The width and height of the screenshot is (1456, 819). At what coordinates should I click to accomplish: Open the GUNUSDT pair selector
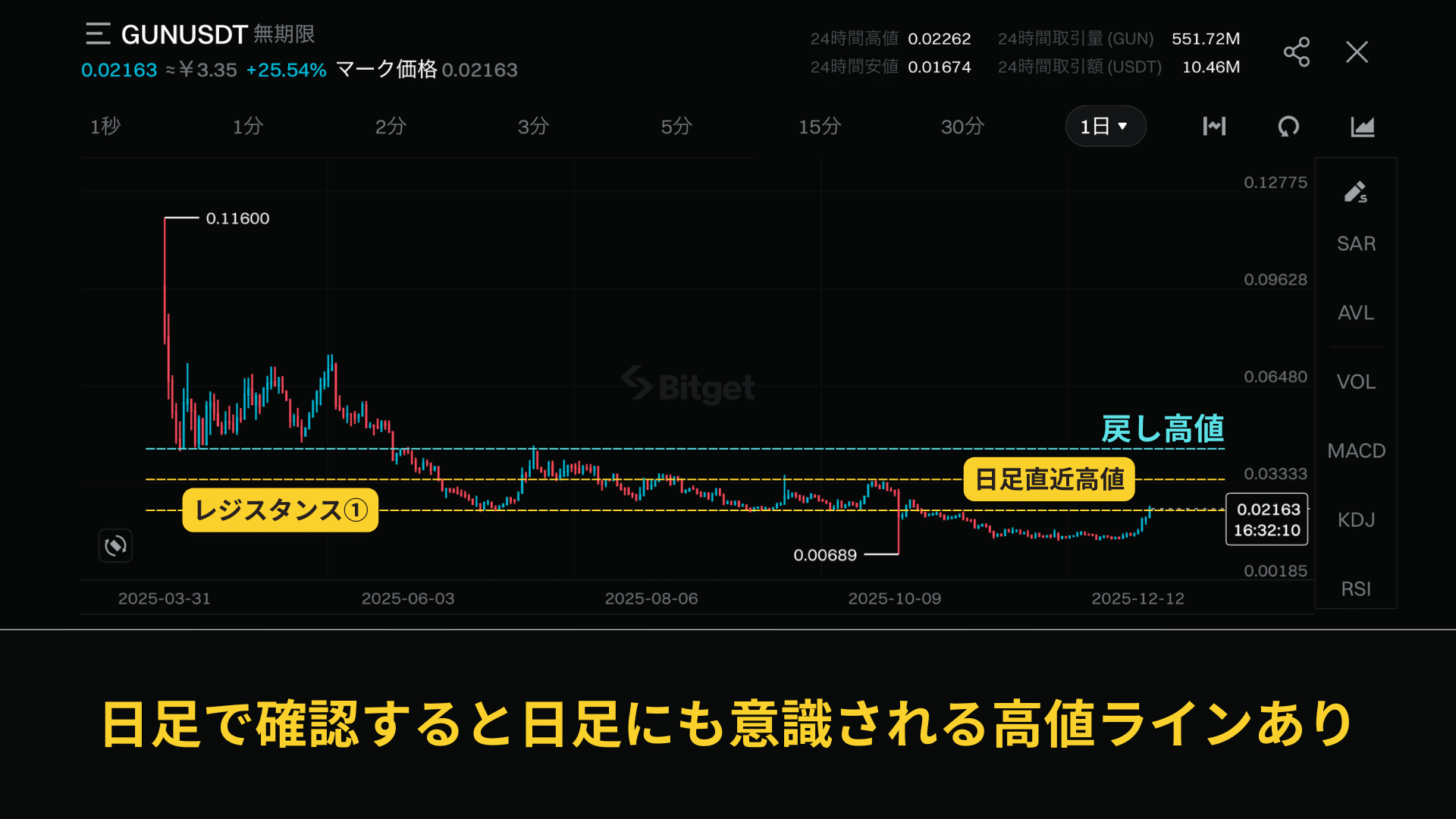[x=184, y=34]
